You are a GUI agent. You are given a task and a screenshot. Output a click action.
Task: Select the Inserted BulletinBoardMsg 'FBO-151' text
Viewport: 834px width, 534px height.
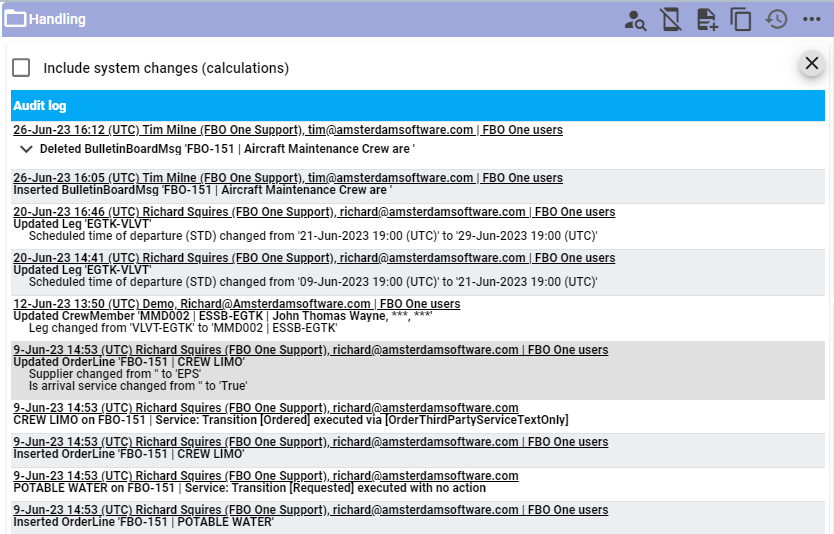[x=202, y=190]
